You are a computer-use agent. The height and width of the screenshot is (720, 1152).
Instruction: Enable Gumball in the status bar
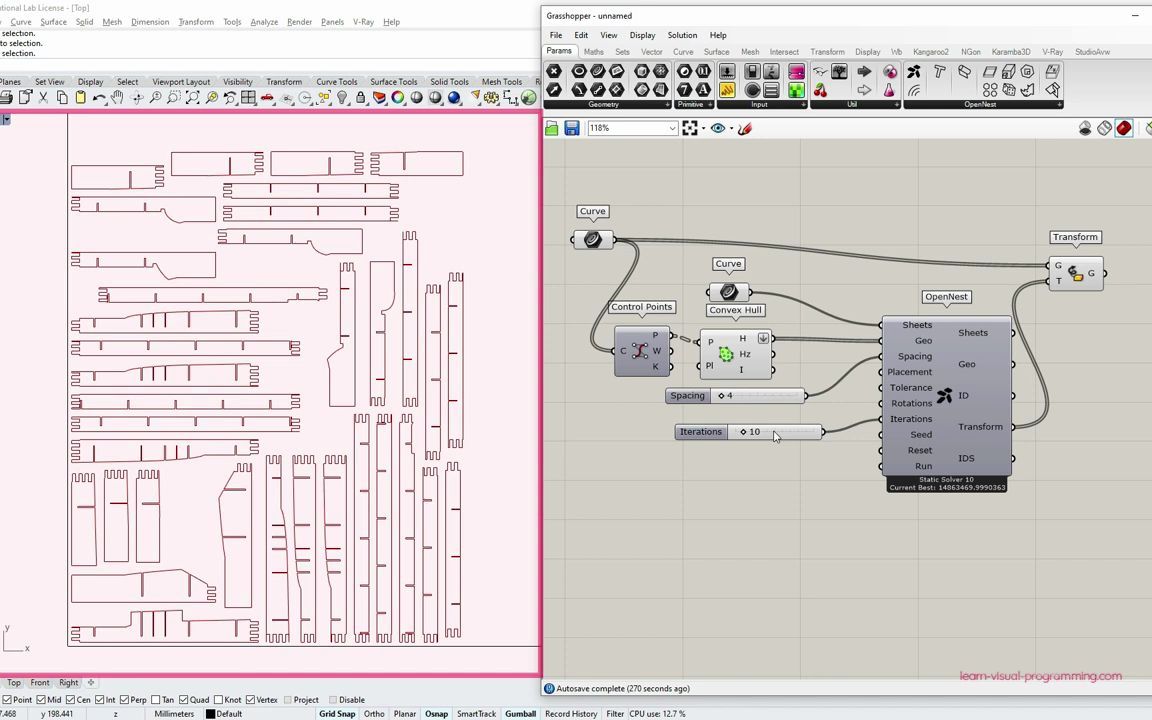520,713
